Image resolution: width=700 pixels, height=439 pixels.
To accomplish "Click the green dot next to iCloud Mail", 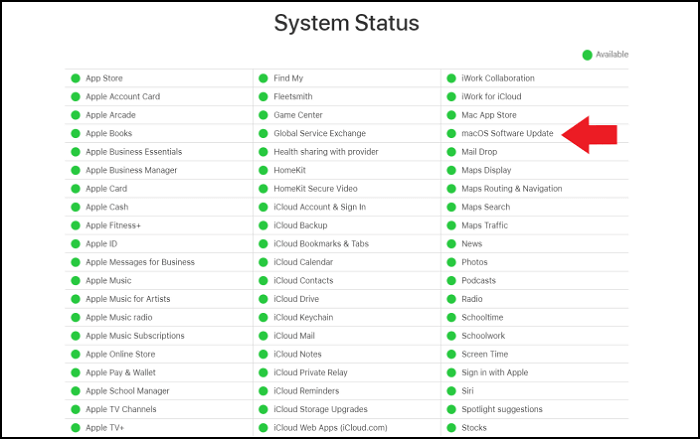I will click(263, 336).
